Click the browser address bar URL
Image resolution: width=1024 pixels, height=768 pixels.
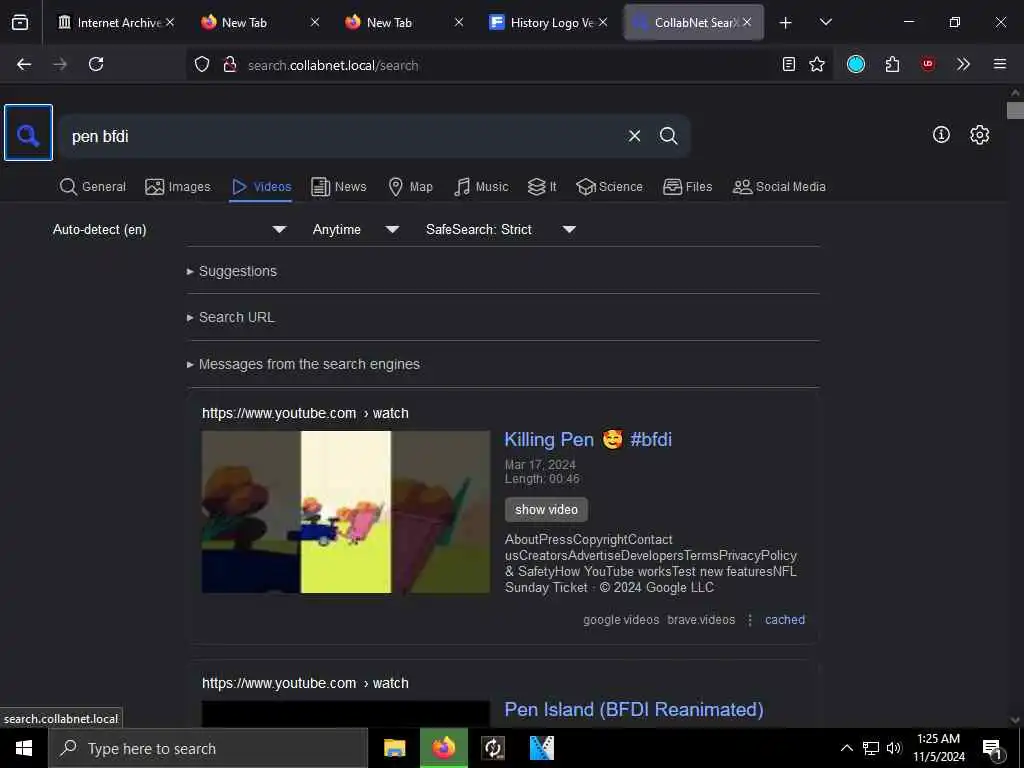coord(333,65)
